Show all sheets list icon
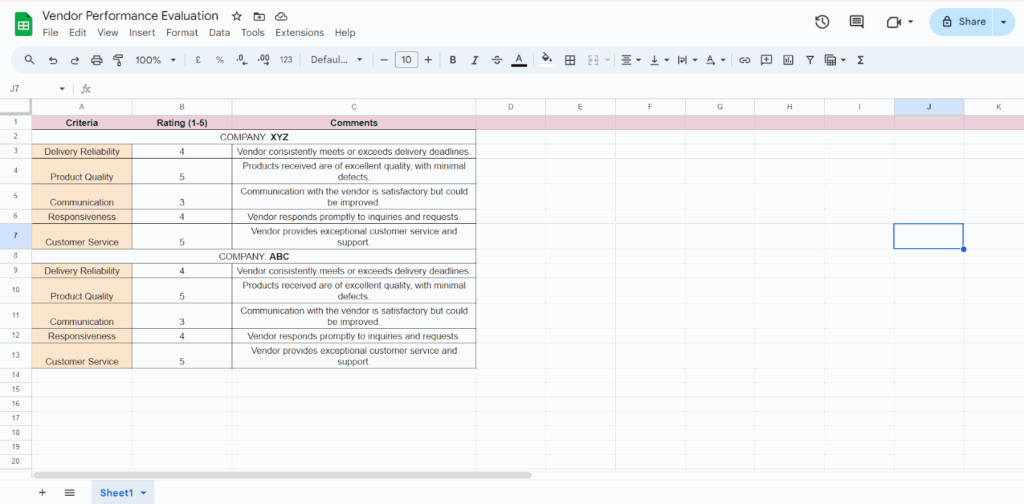Viewport: 1024px width, 504px height. coord(70,492)
